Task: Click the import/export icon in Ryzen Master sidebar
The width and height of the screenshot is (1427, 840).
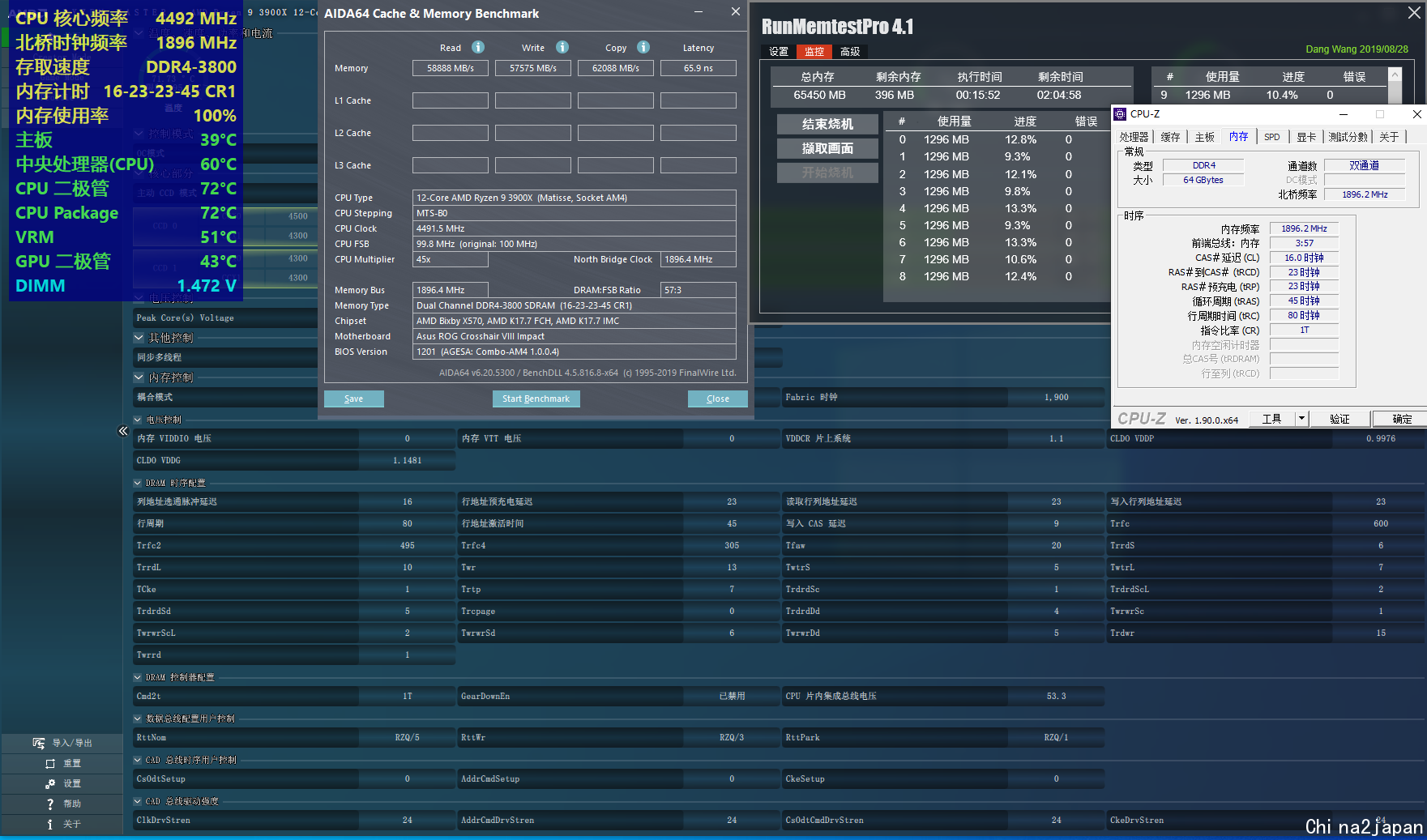Action: tap(39, 743)
